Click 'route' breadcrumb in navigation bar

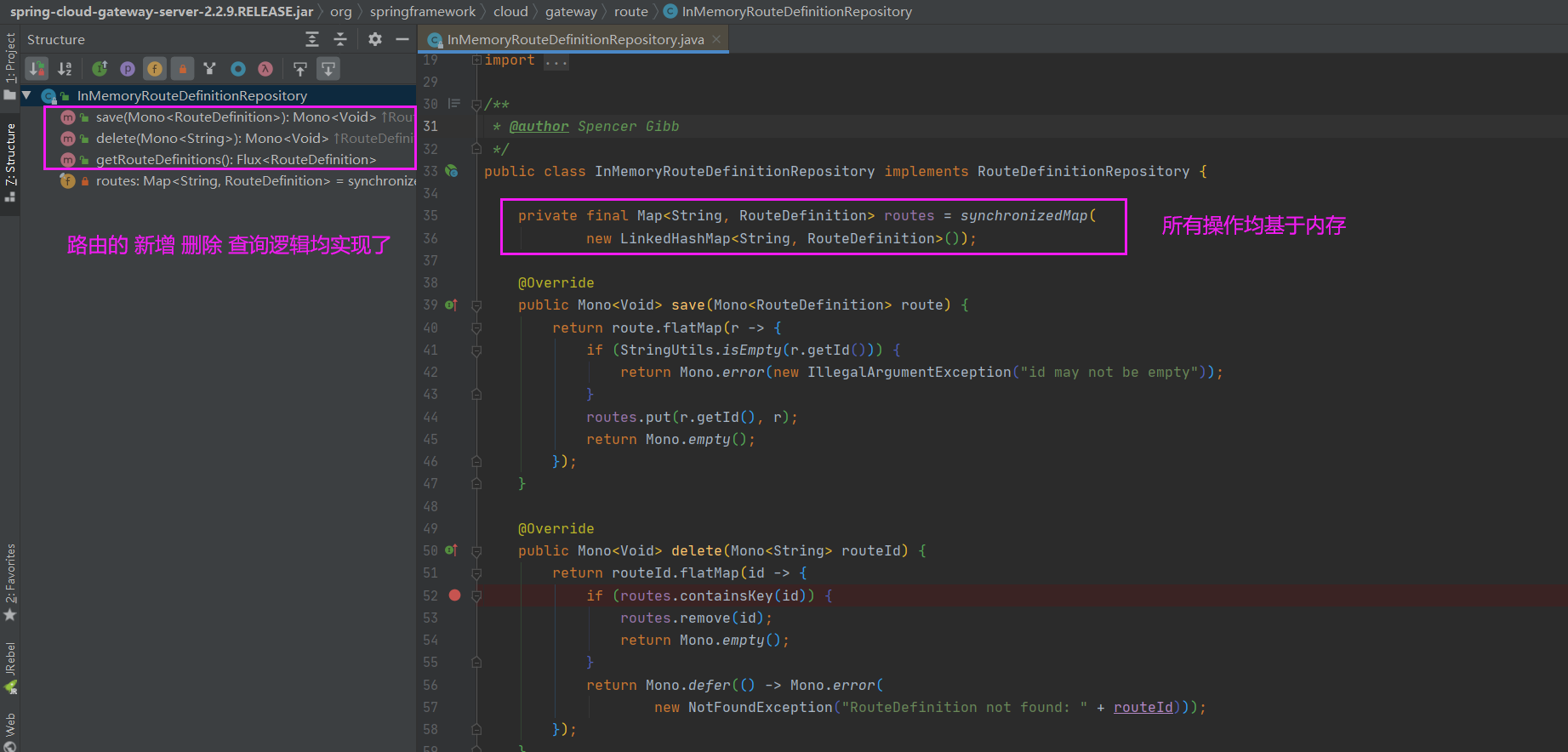(631, 11)
